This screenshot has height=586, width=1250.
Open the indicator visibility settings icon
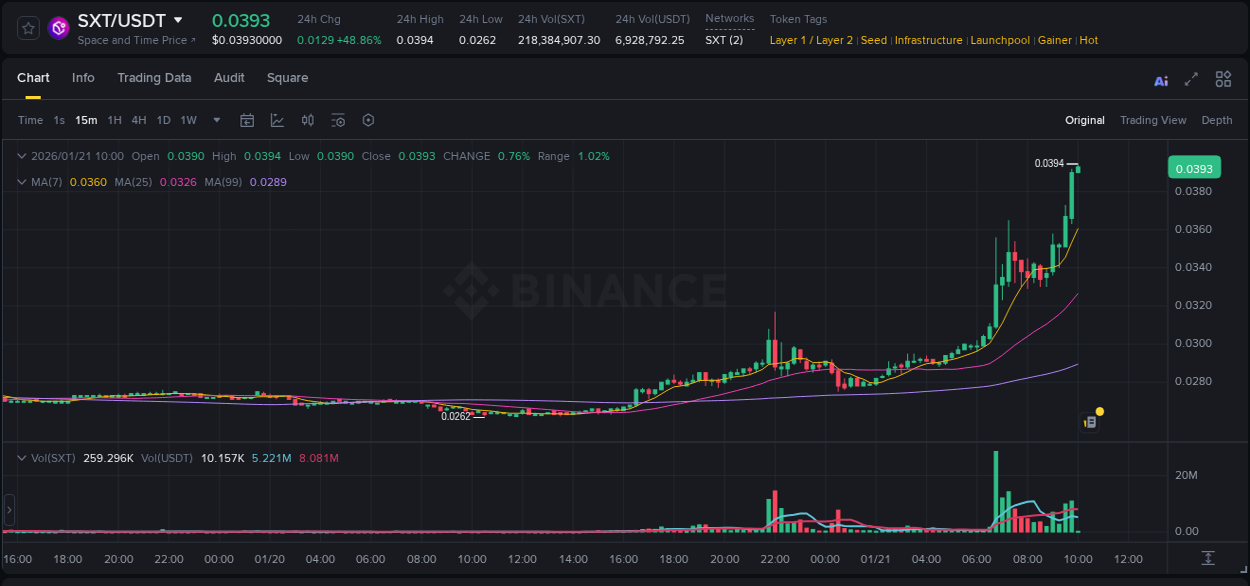(338, 120)
